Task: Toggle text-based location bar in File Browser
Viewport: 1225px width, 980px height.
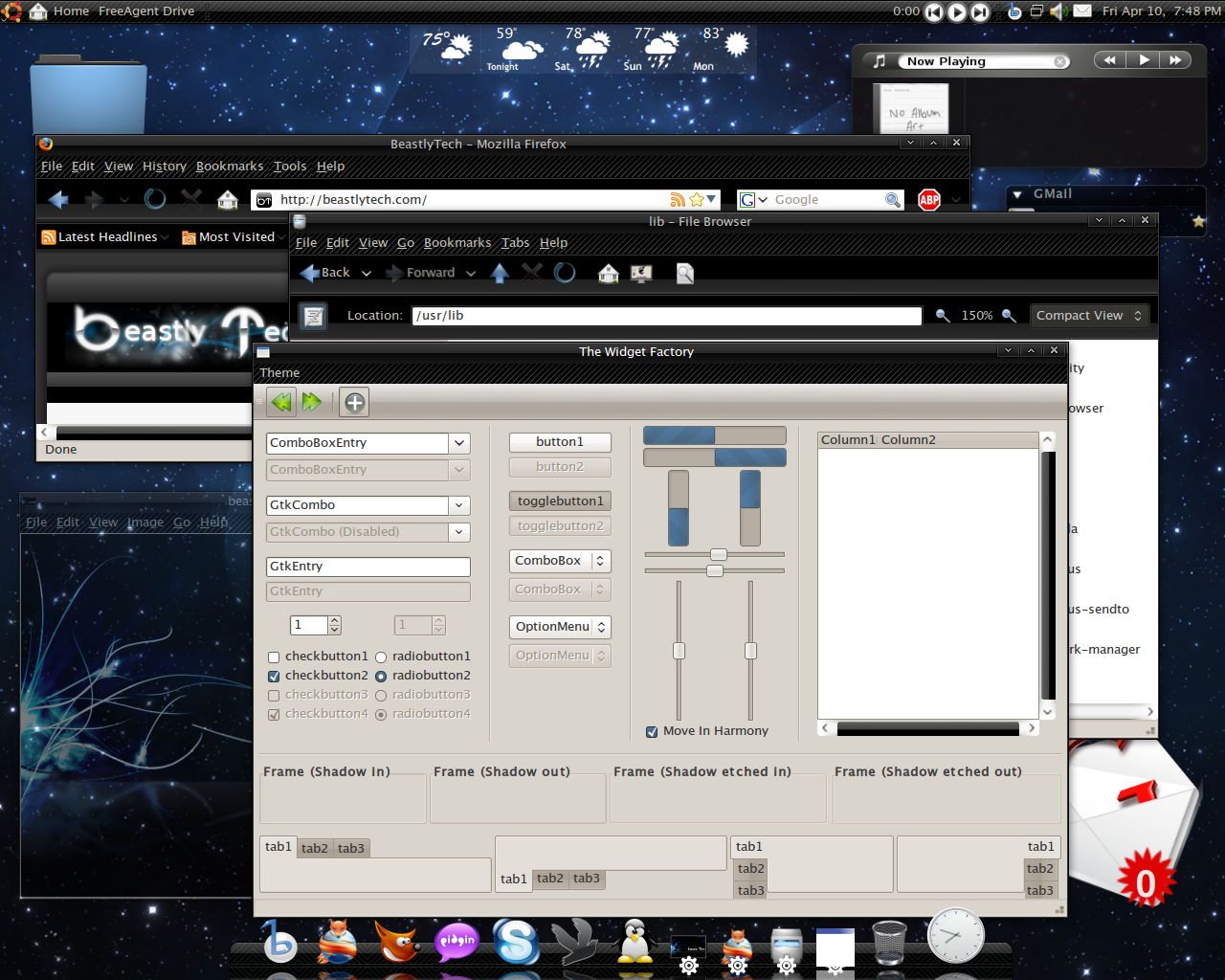Action: tap(314, 316)
